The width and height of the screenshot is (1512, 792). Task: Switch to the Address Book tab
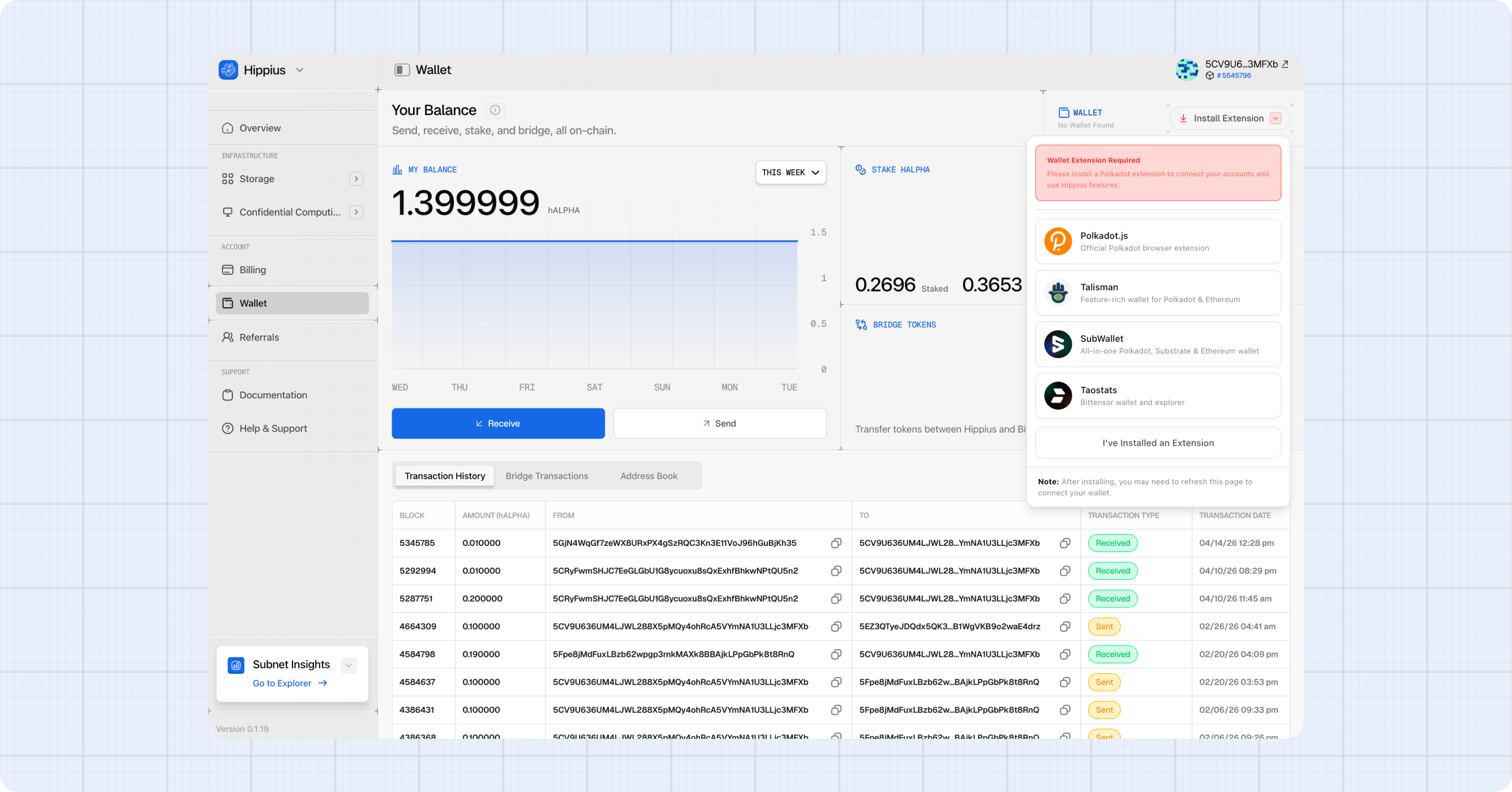(648, 476)
